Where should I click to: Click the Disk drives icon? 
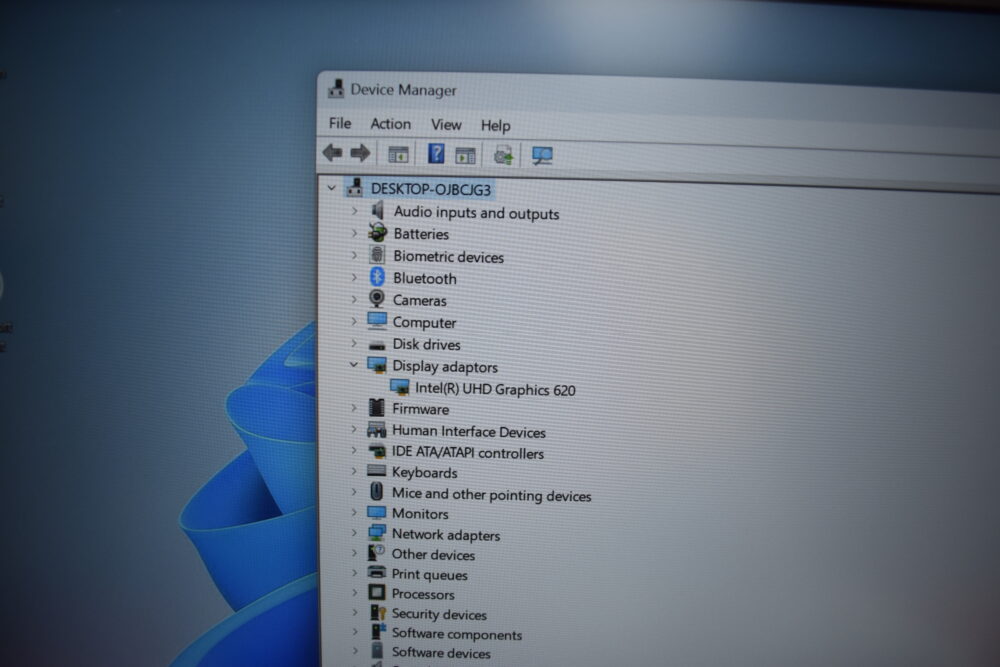click(377, 345)
